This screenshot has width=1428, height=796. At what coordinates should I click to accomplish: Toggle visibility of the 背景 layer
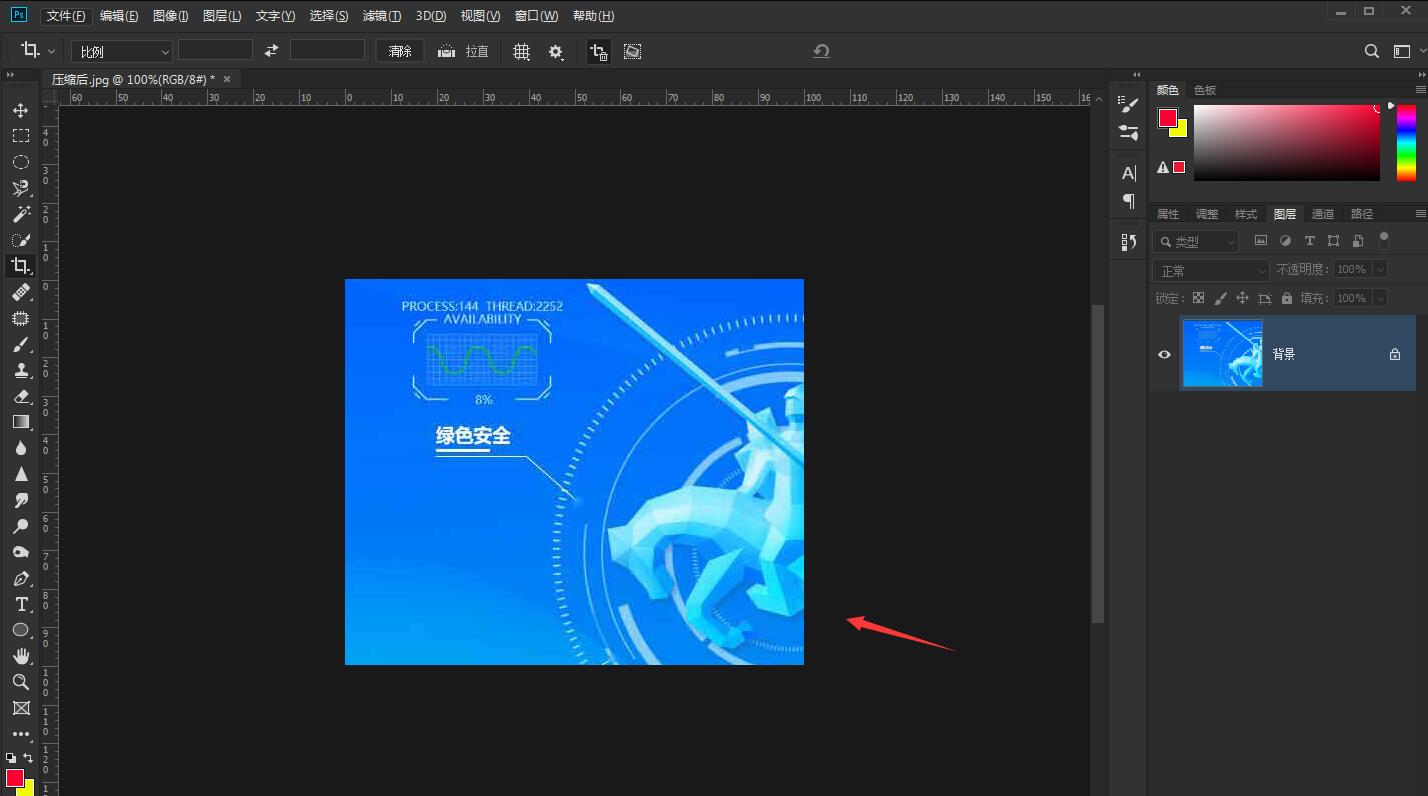(x=1163, y=354)
